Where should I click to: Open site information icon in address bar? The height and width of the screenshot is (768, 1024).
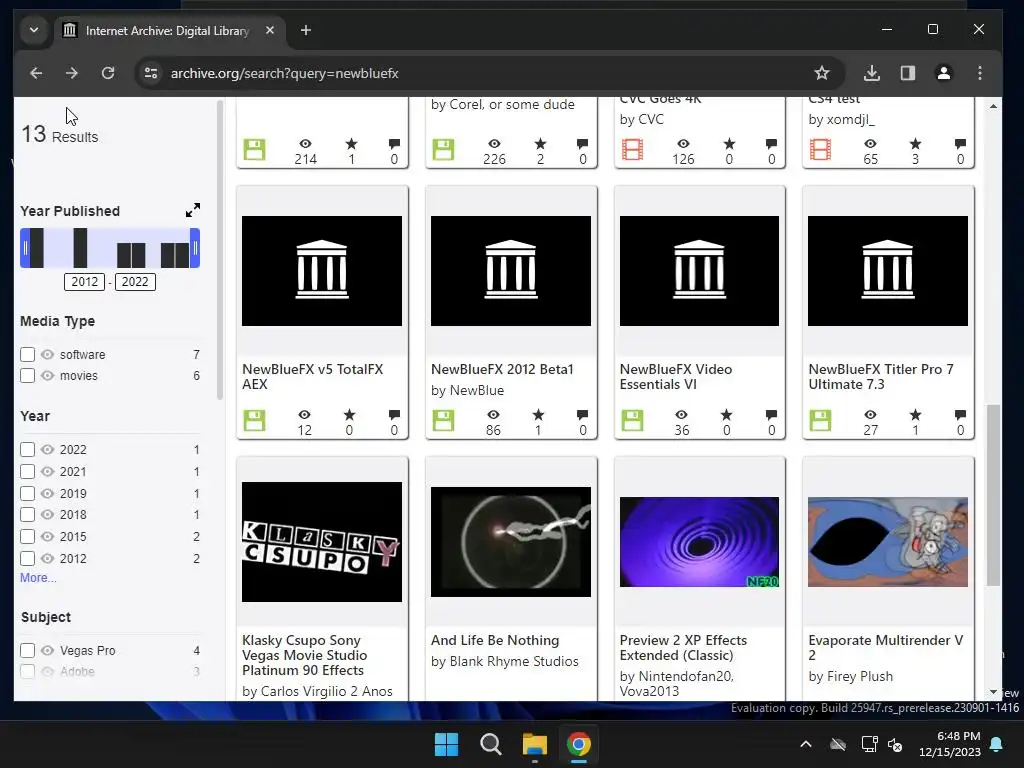(x=151, y=73)
